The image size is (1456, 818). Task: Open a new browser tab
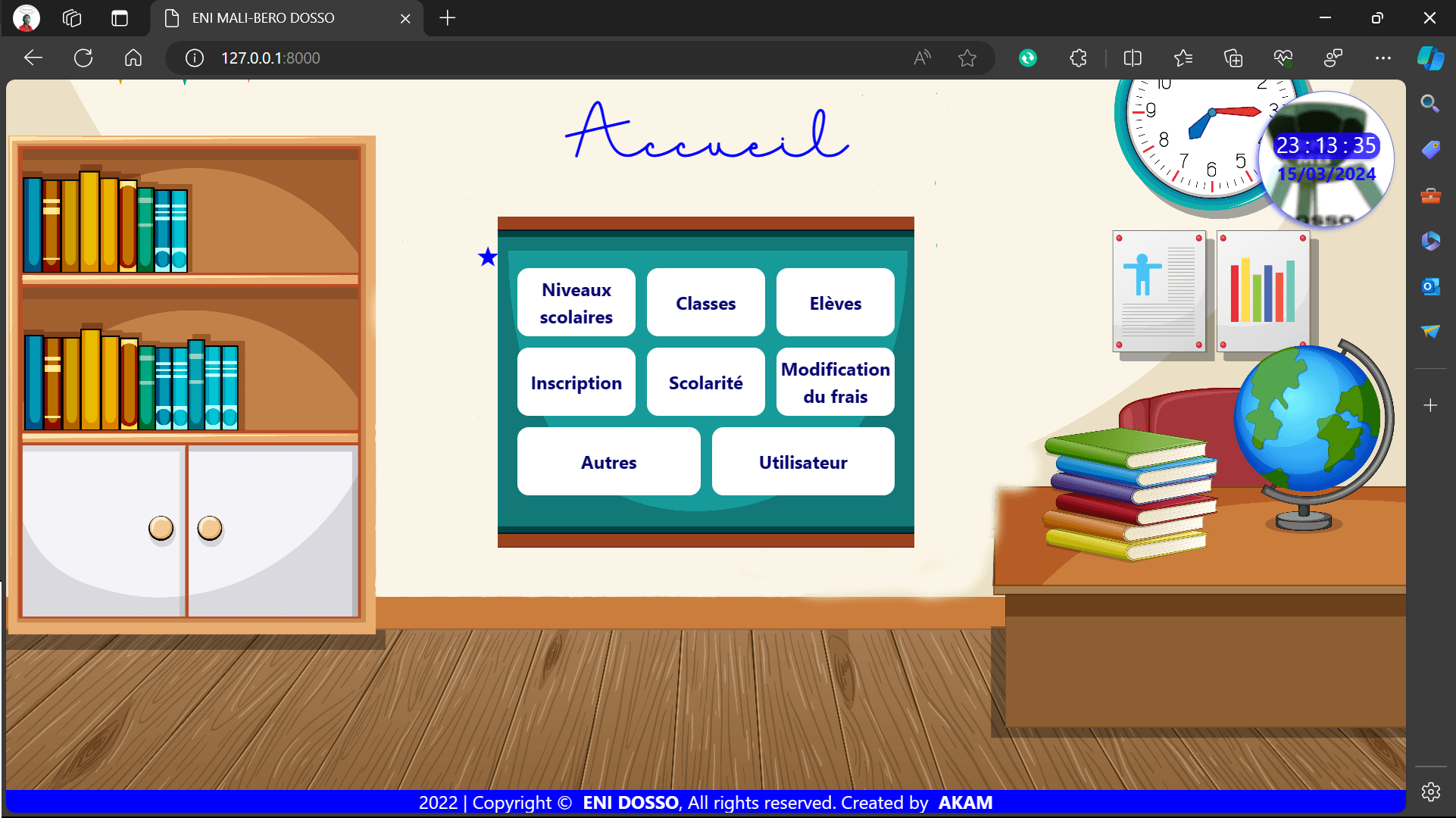448,18
